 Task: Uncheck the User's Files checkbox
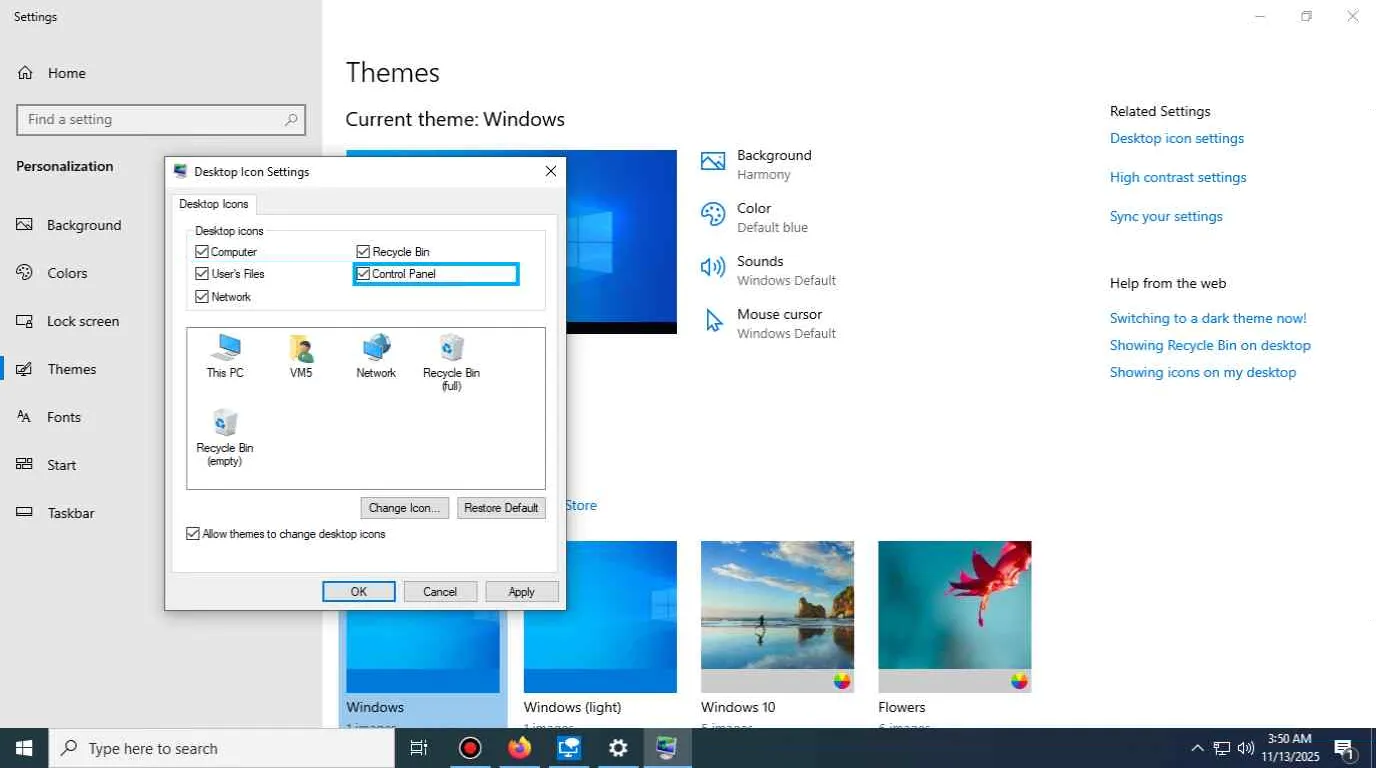(202, 273)
